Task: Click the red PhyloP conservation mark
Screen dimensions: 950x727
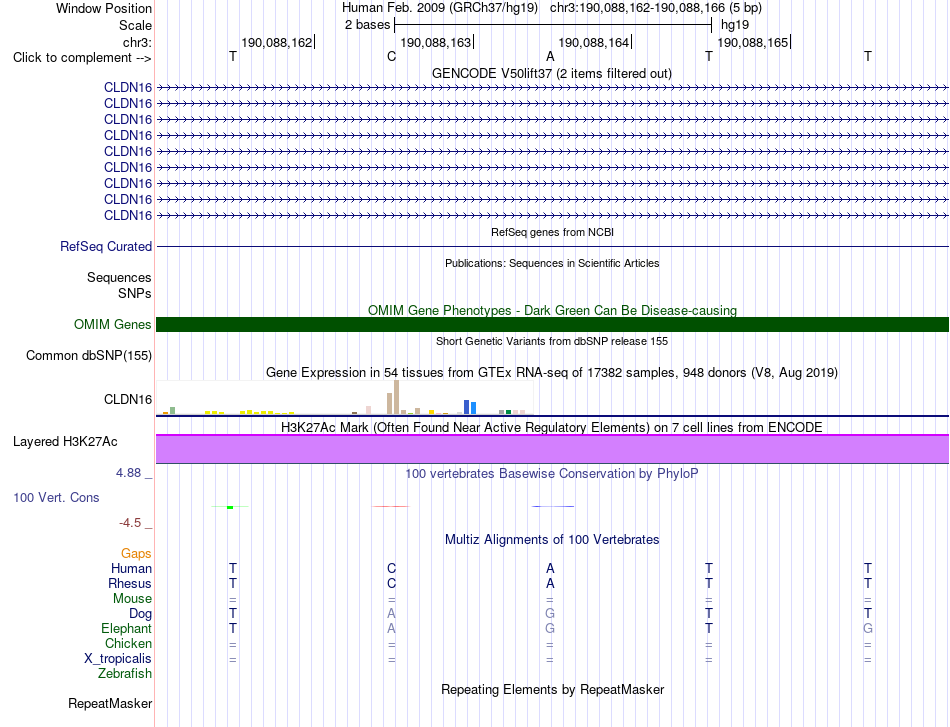Action: (x=391, y=506)
